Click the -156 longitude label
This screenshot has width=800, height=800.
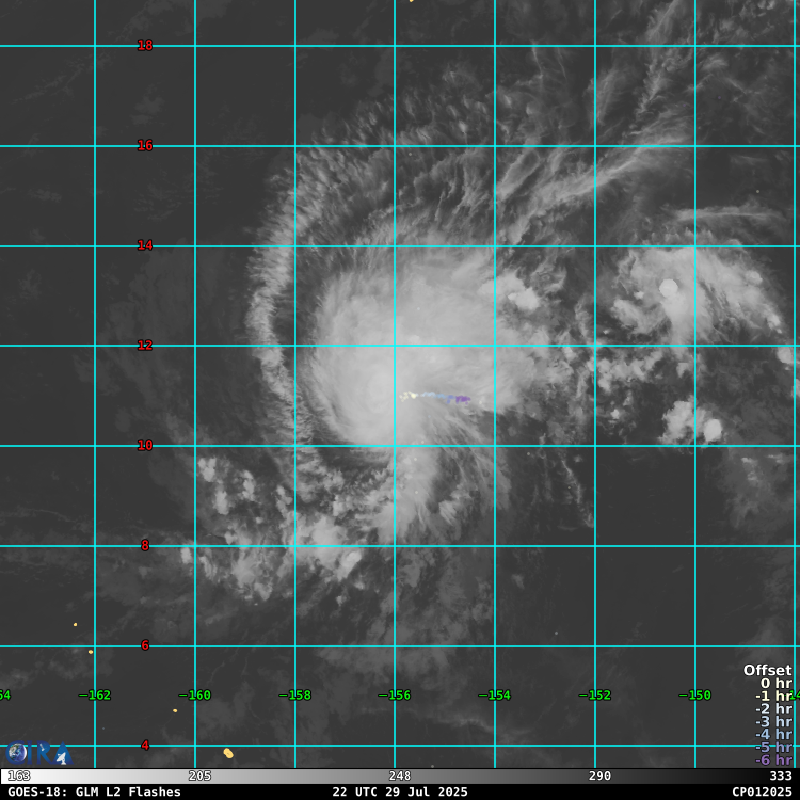[395, 695]
